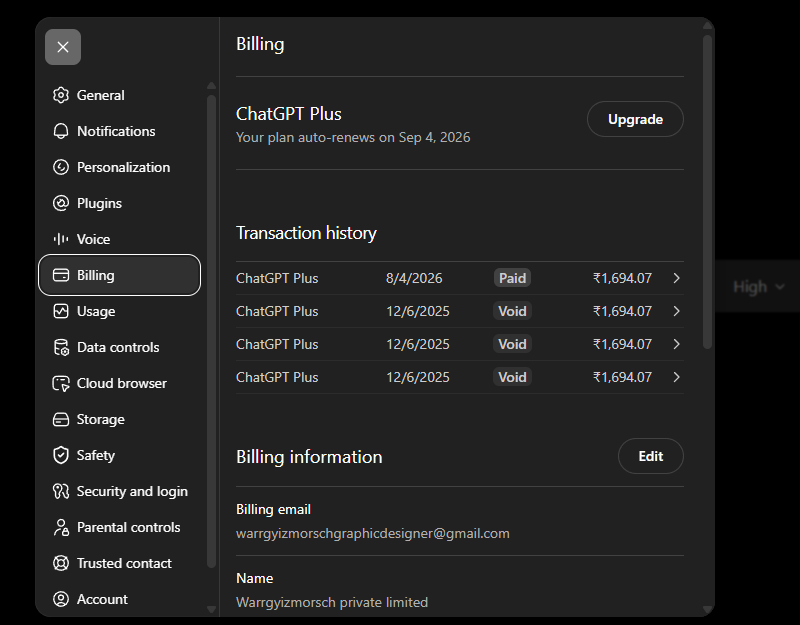The width and height of the screenshot is (800, 625).
Task: Click the Security and login key icon
Action: click(61, 491)
